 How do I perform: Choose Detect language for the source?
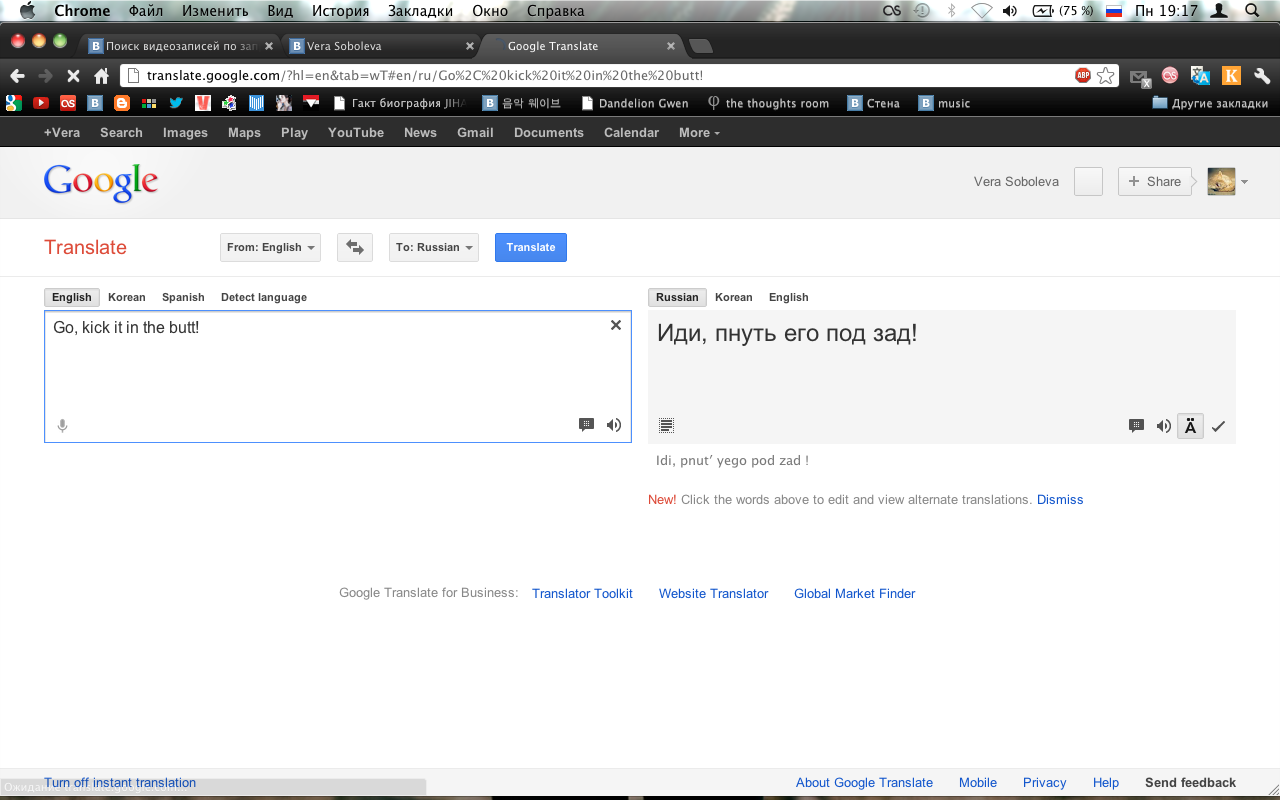(264, 297)
